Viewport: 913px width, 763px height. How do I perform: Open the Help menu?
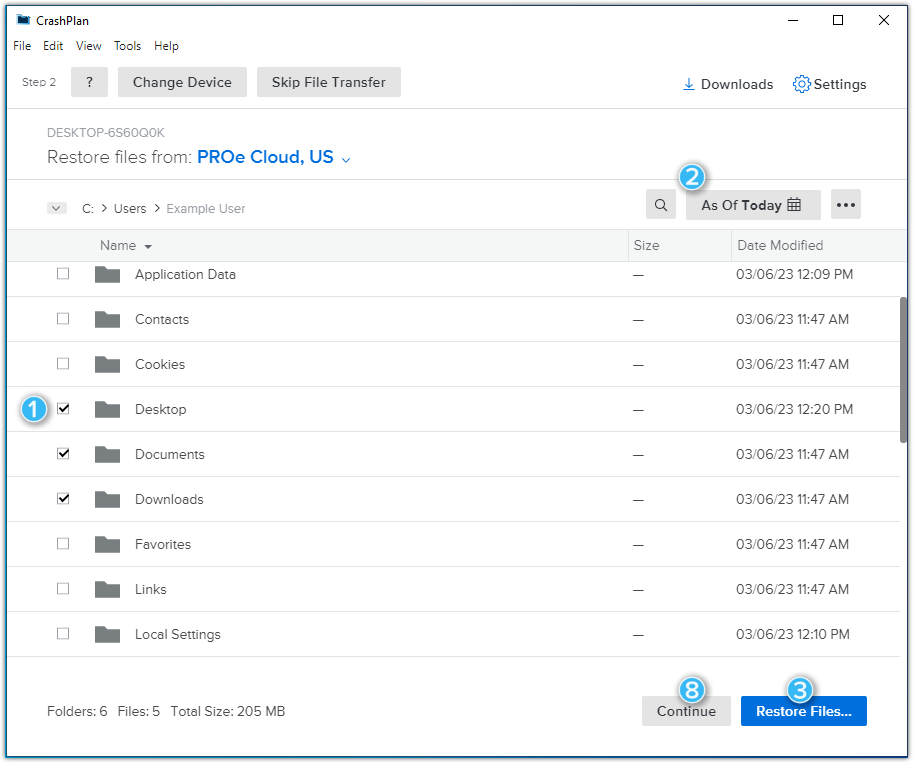pos(166,46)
